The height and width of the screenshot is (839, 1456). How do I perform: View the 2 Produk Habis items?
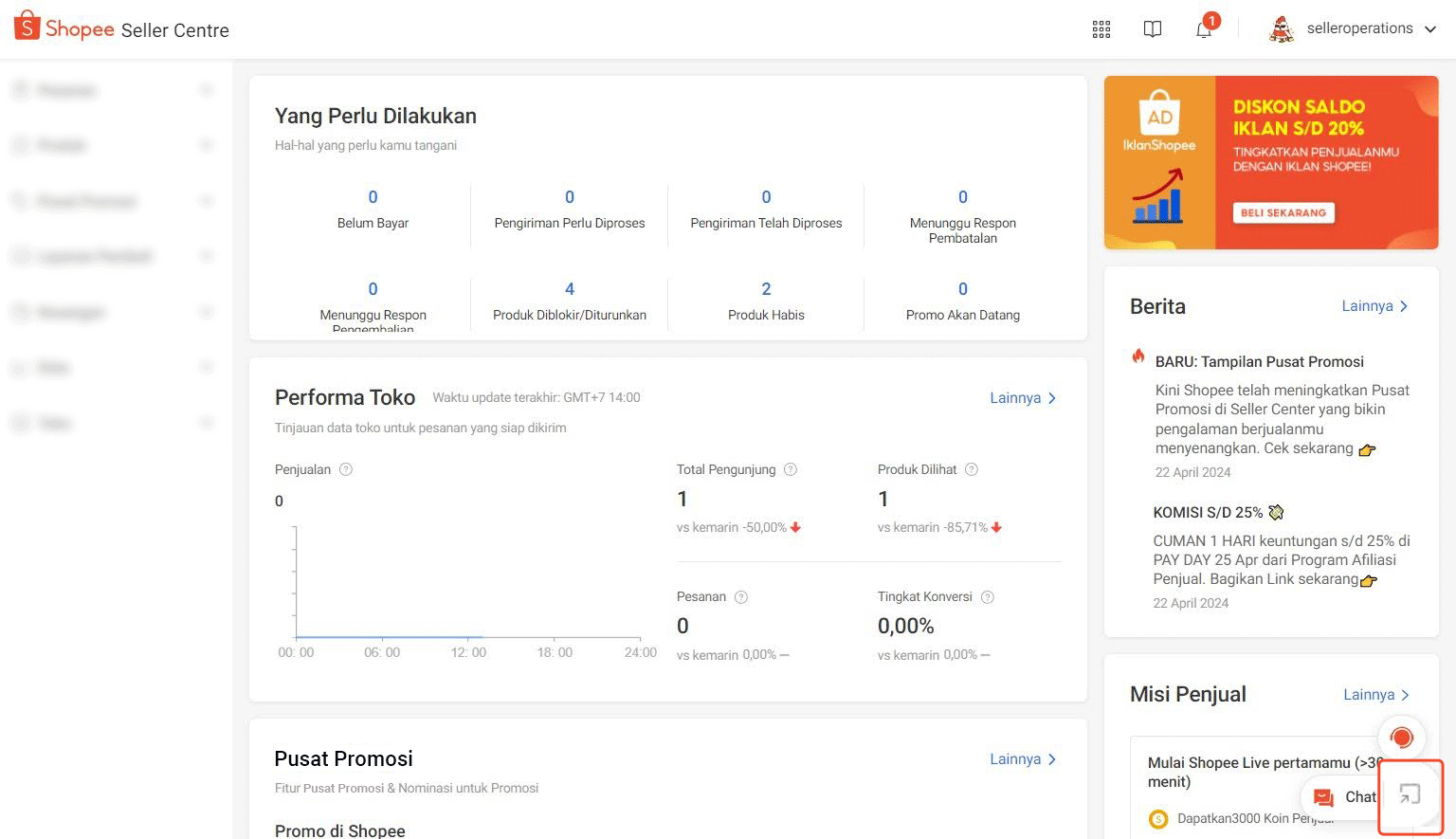pos(766,301)
